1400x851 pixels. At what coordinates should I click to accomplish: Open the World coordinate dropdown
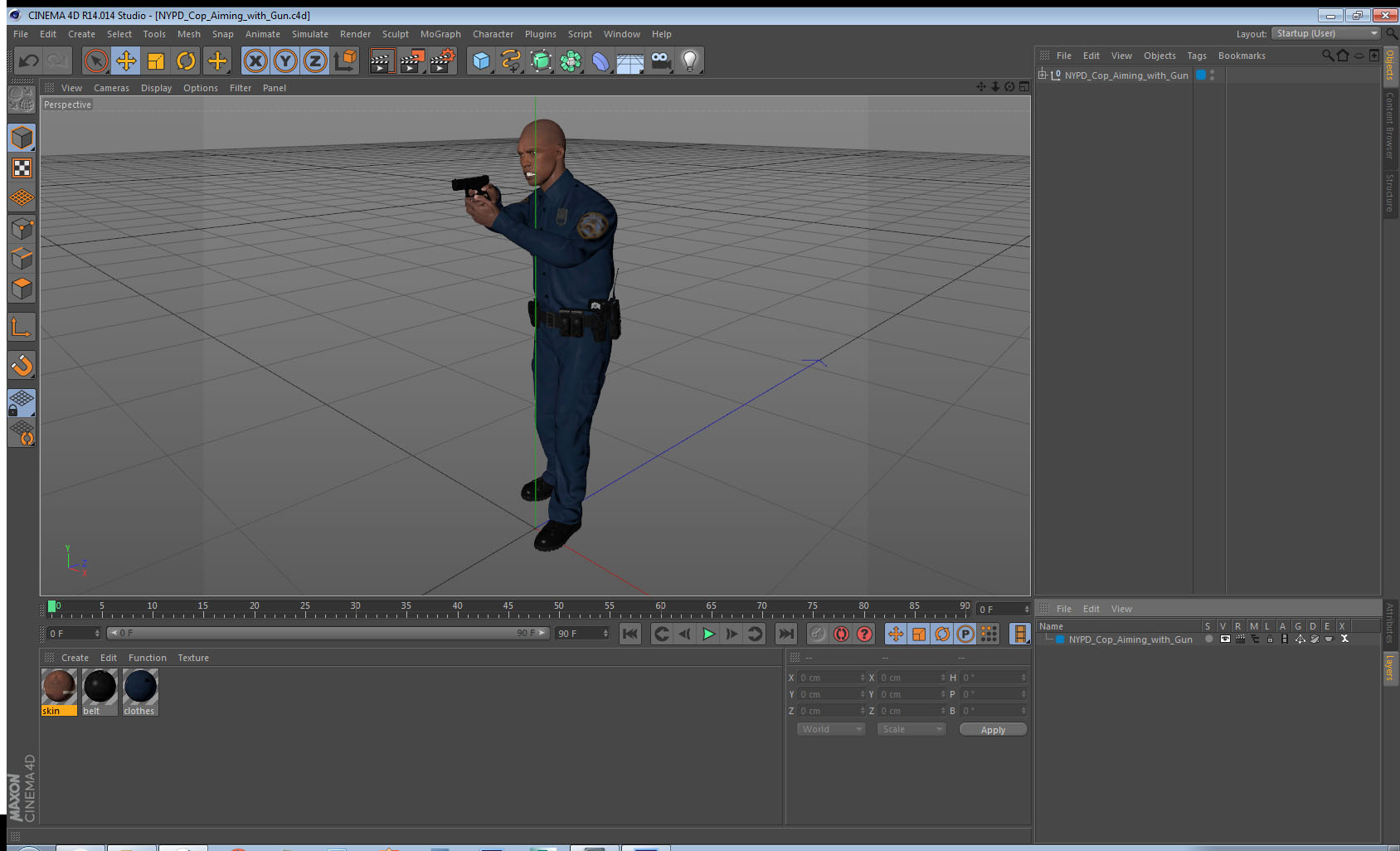pos(831,729)
